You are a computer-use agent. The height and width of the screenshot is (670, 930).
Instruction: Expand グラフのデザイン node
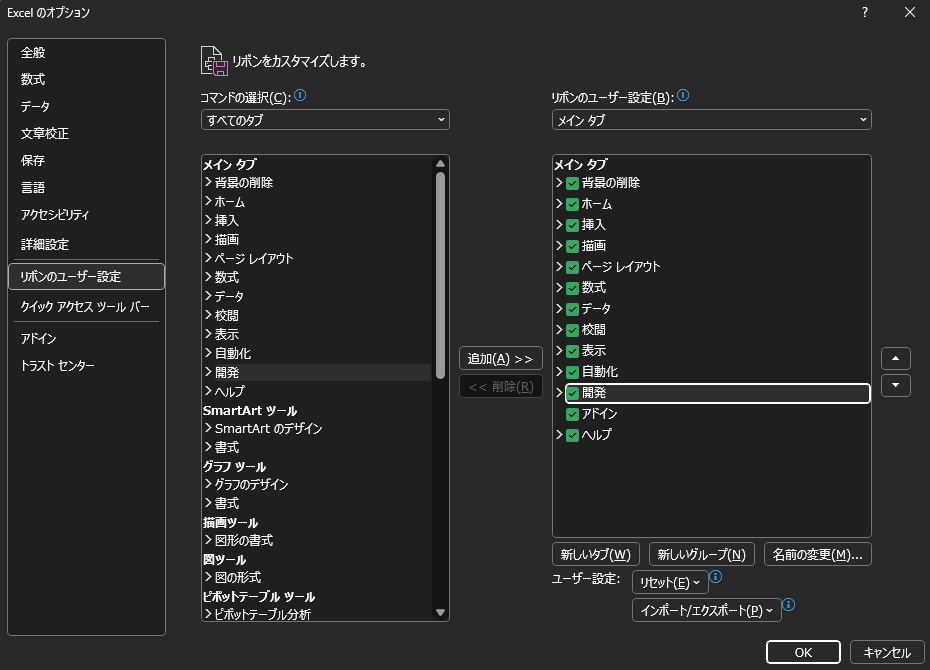pyautogui.click(x=208, y=484)
